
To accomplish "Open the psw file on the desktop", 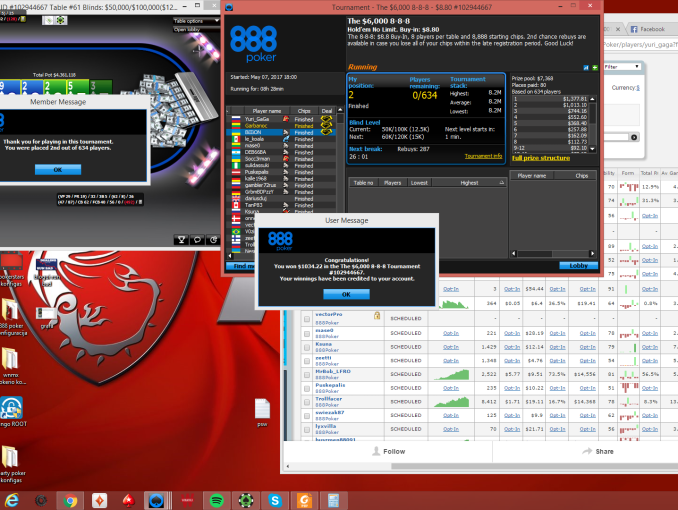I will pos(262,410).
